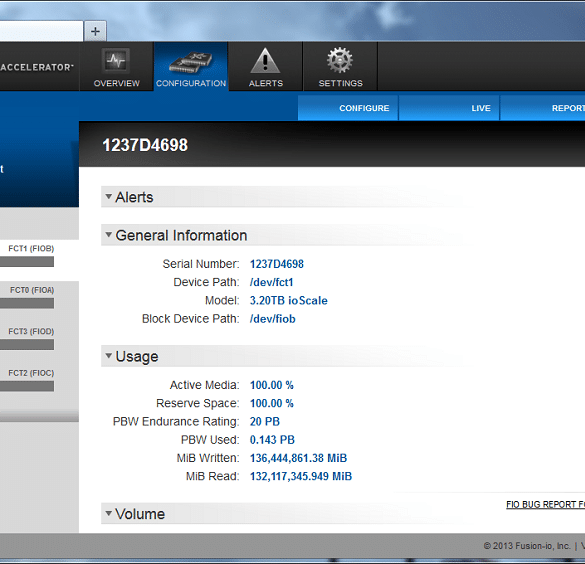Open a new browser tab with plus button
This screenshot has height=564, width=585.
(x=96, y=31)
